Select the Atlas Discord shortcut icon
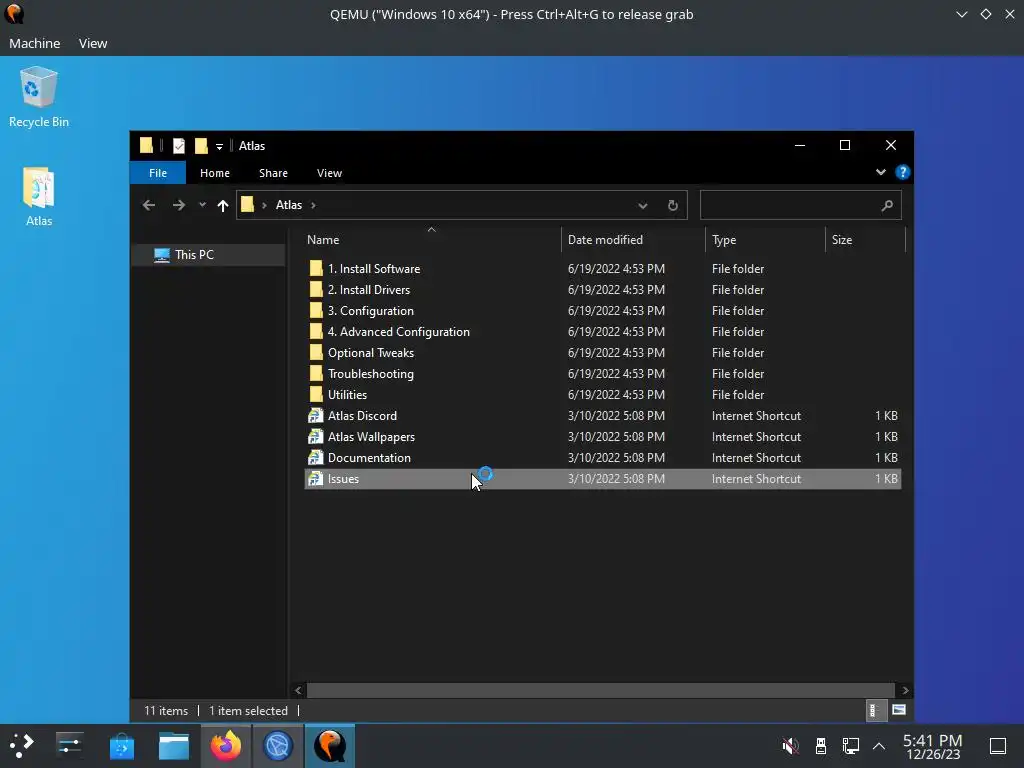Screen dimensions: 1024x768 (315, 415)
